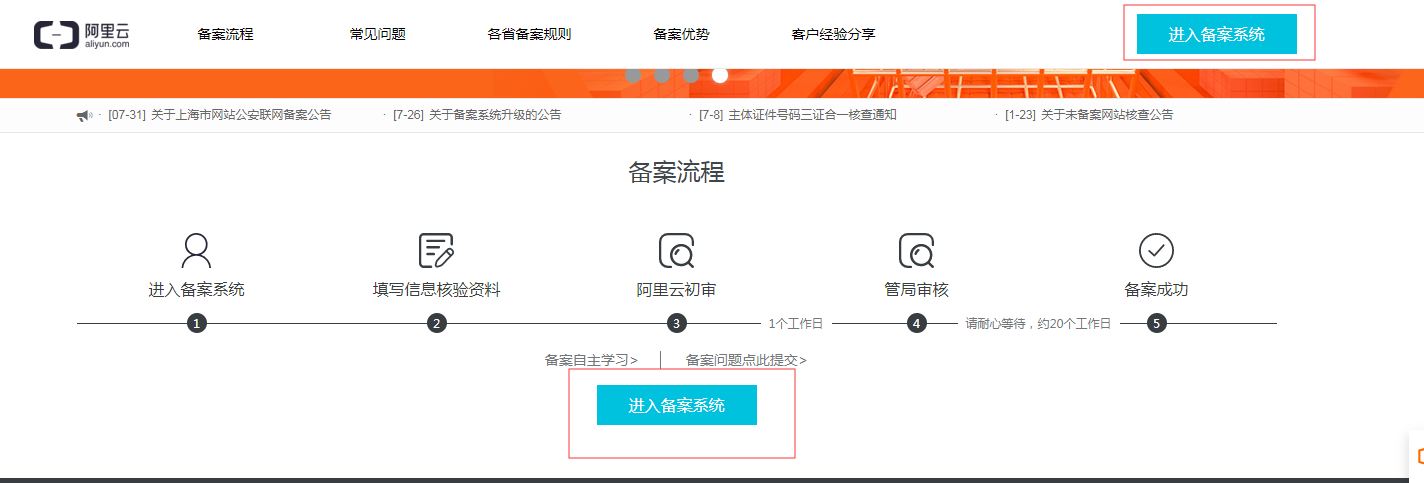1424x483 pixels.
Task: Click step number 1 circle marker
Action: coord(197,324)
